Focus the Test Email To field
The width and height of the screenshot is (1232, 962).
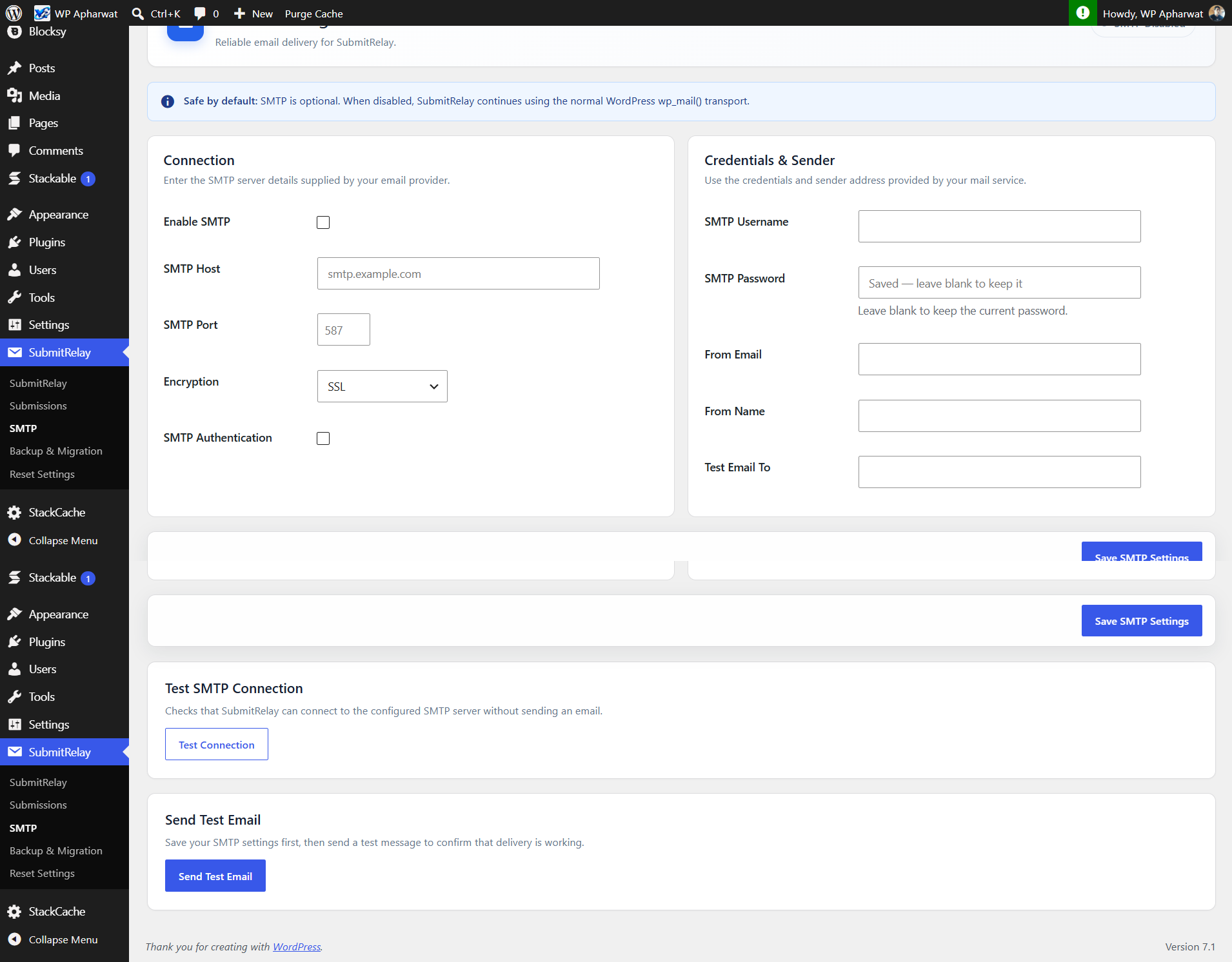pos(999,472)
